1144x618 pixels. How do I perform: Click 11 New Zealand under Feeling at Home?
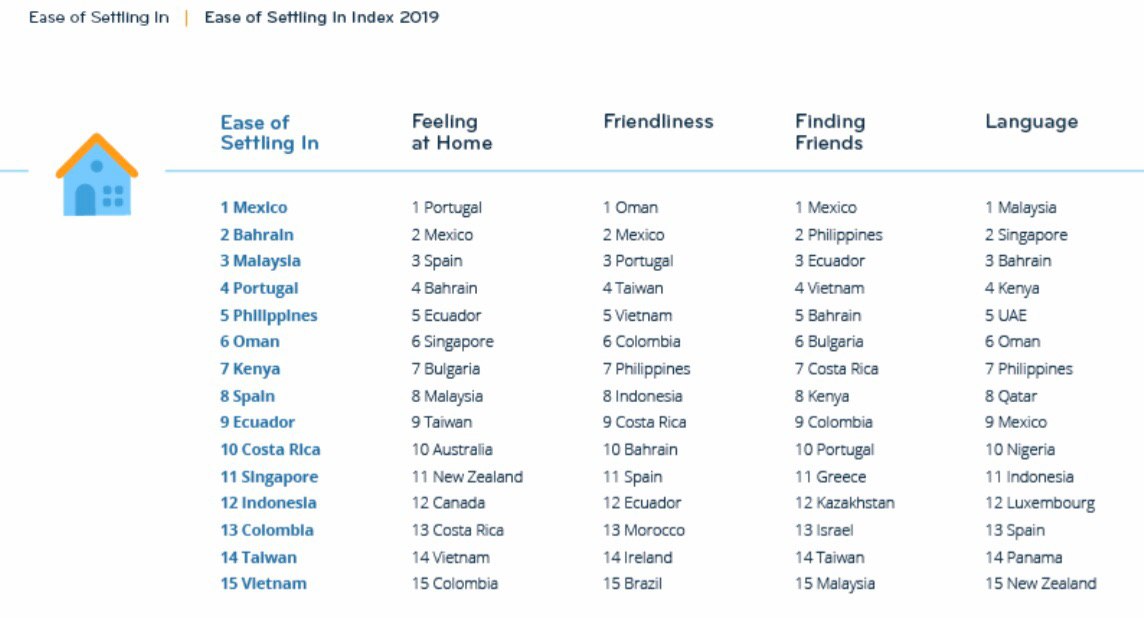tap(468, 477)
